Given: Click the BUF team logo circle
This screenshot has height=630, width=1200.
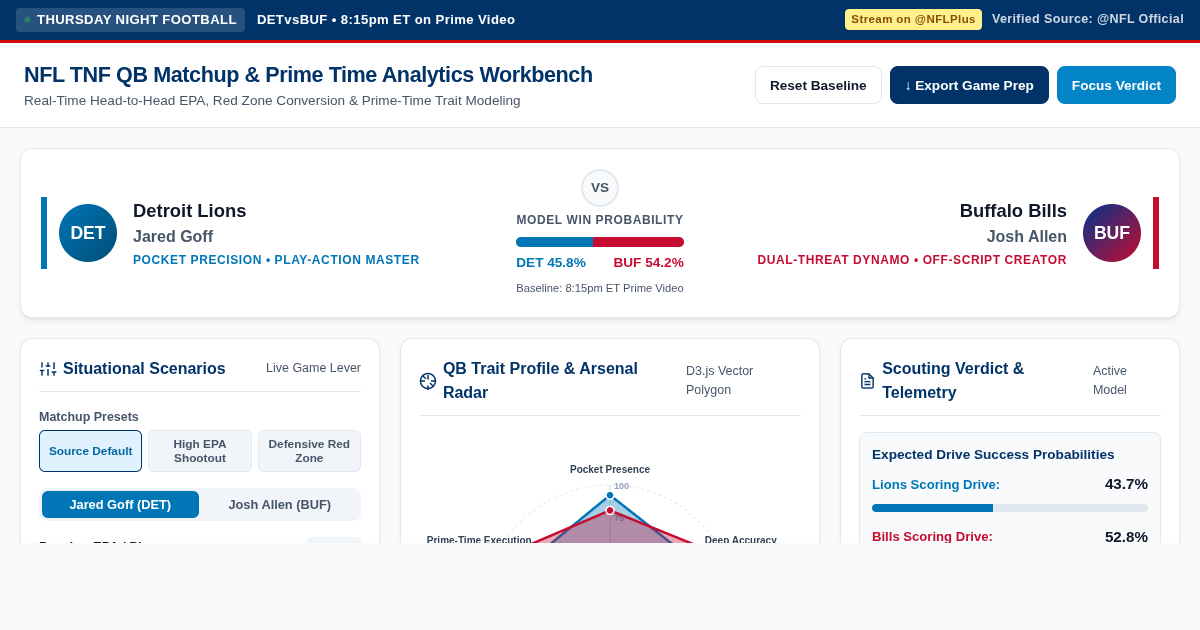Looking at the screenshot, I should click(x=1112, y=233).
